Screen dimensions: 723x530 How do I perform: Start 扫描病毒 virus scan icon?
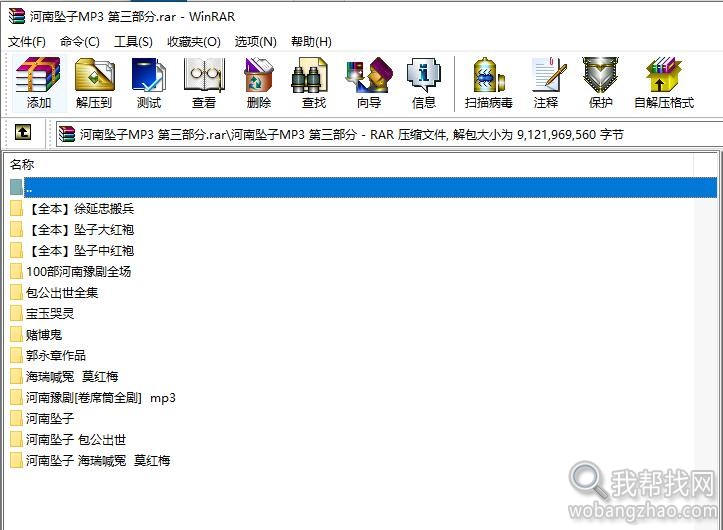(489, 83)
